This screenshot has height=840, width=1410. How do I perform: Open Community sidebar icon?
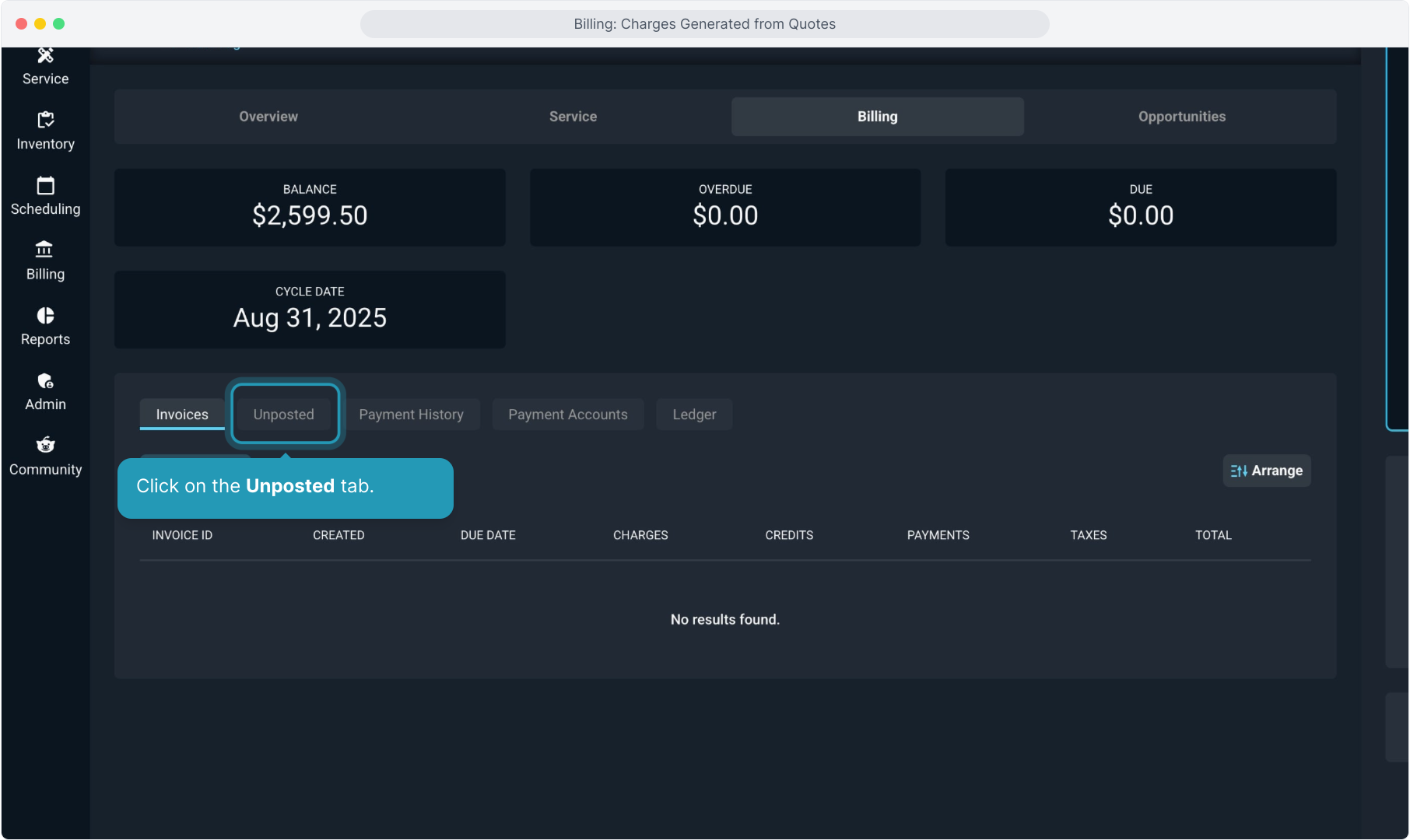tap(45, 446)
